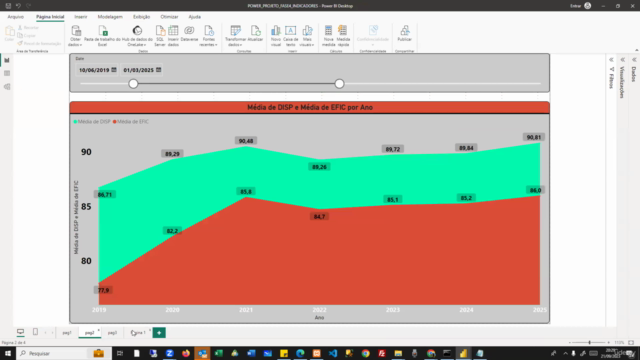This screenshot has height=360, width=640.
Task: Click the left date slider handle
Action: pos(133,84)
